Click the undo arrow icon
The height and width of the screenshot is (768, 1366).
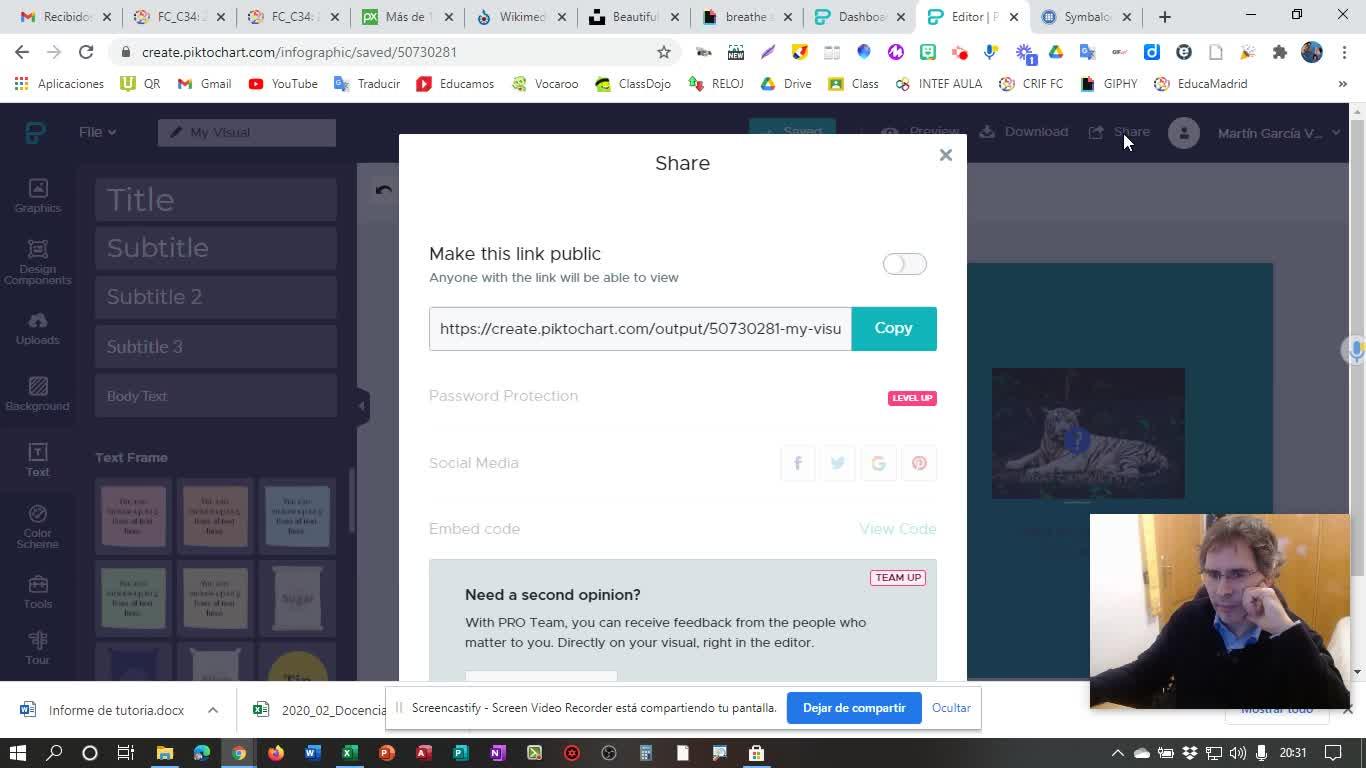click(384, 190)
